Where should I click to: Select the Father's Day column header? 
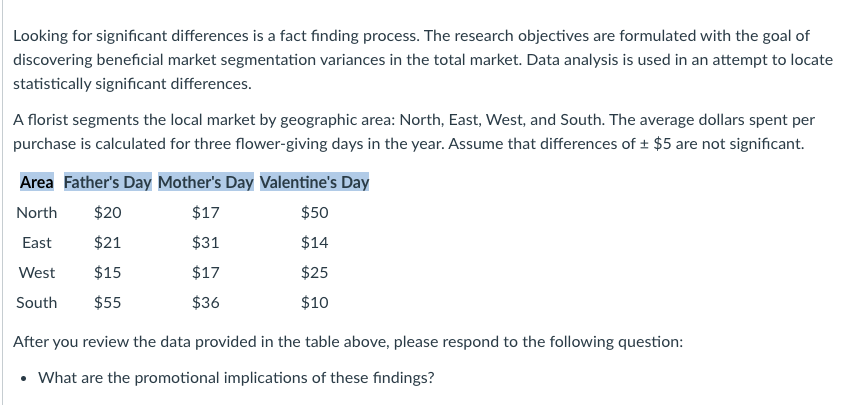[x=107, y=183]
